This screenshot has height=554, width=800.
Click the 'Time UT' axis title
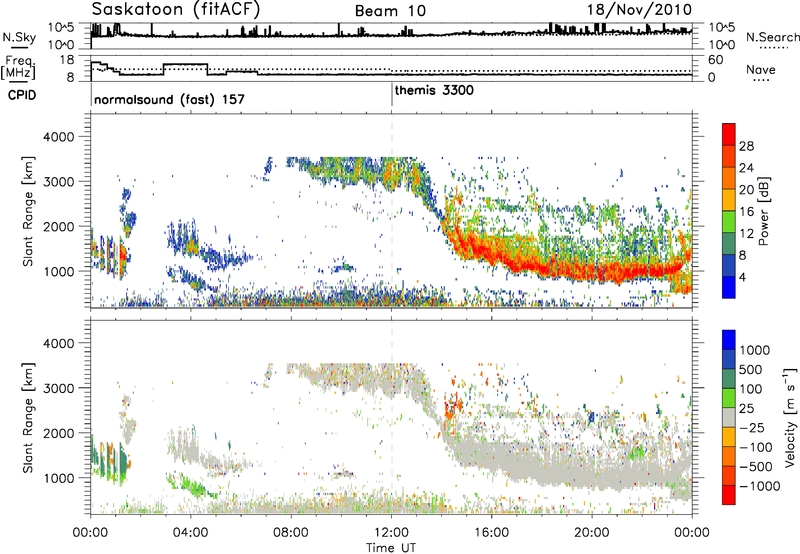coord(391,547)
